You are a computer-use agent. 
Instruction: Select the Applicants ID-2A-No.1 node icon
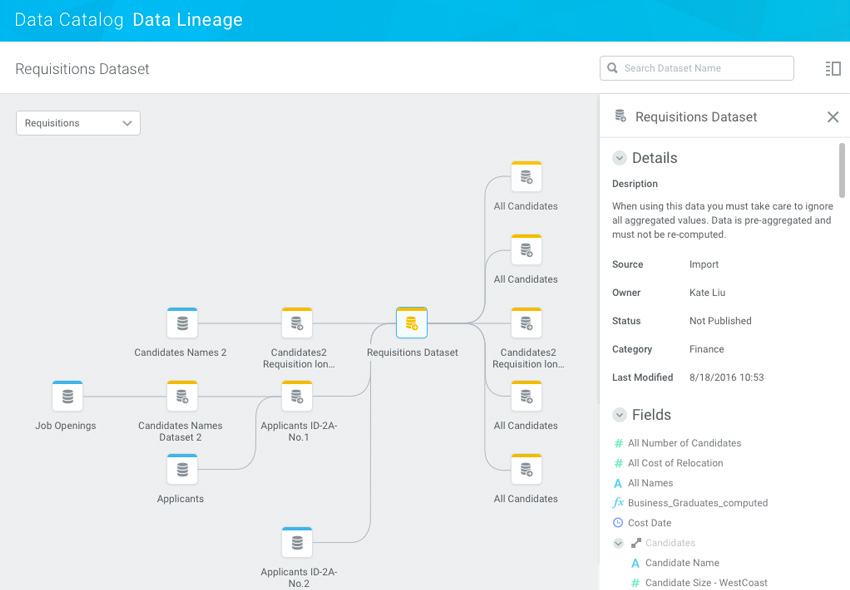(x=297, y=397)
